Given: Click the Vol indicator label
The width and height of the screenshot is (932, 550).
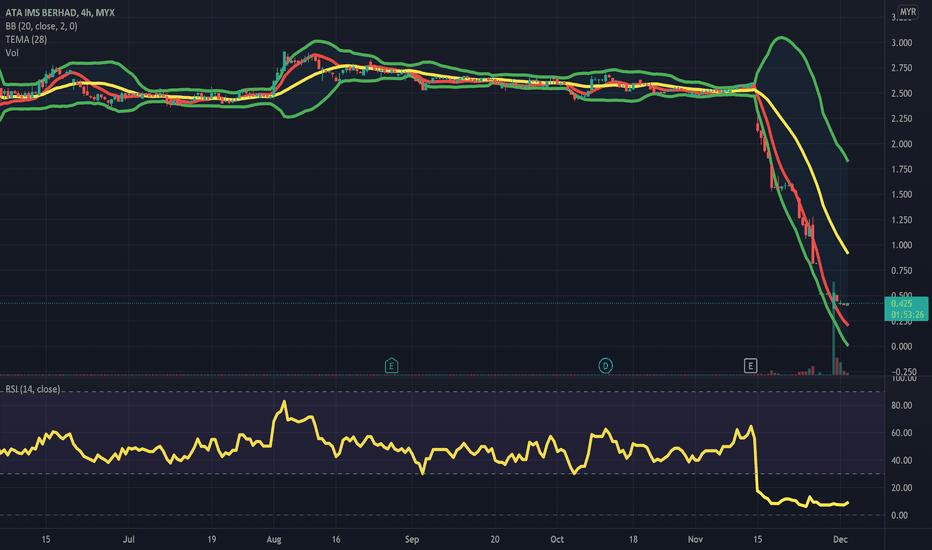Looking at the screenshot, I should [x=12, y=53].
